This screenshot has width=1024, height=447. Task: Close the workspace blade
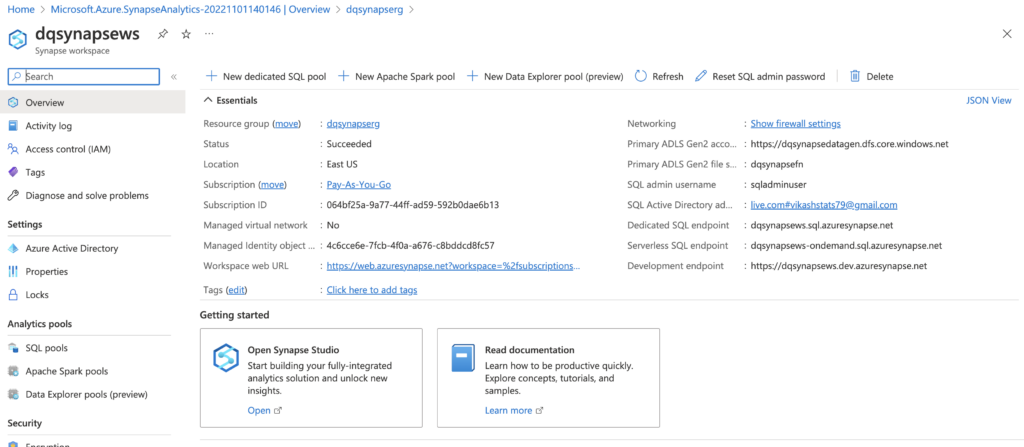1006,34
